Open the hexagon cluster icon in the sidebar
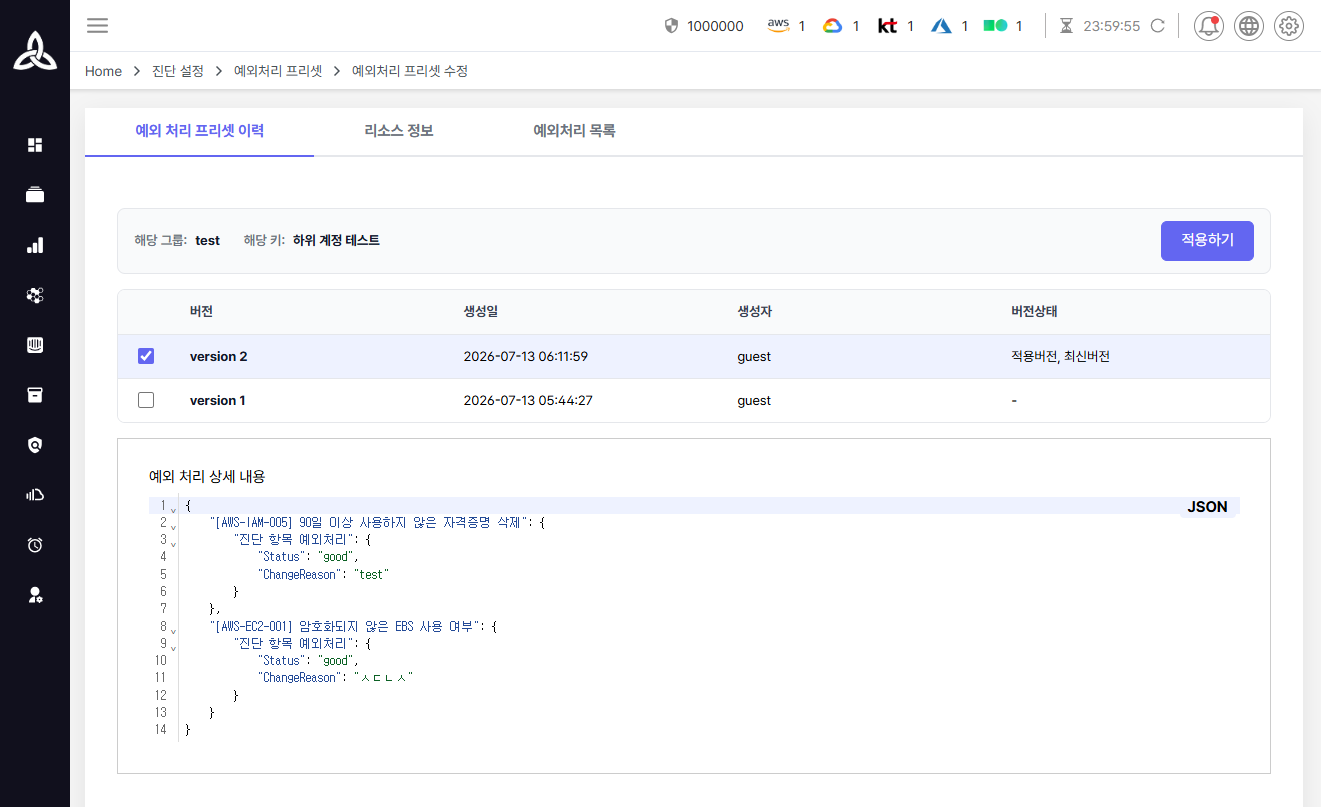Image resolution: width=1321 pixels, height=807 pixels. tap(35, 295)
